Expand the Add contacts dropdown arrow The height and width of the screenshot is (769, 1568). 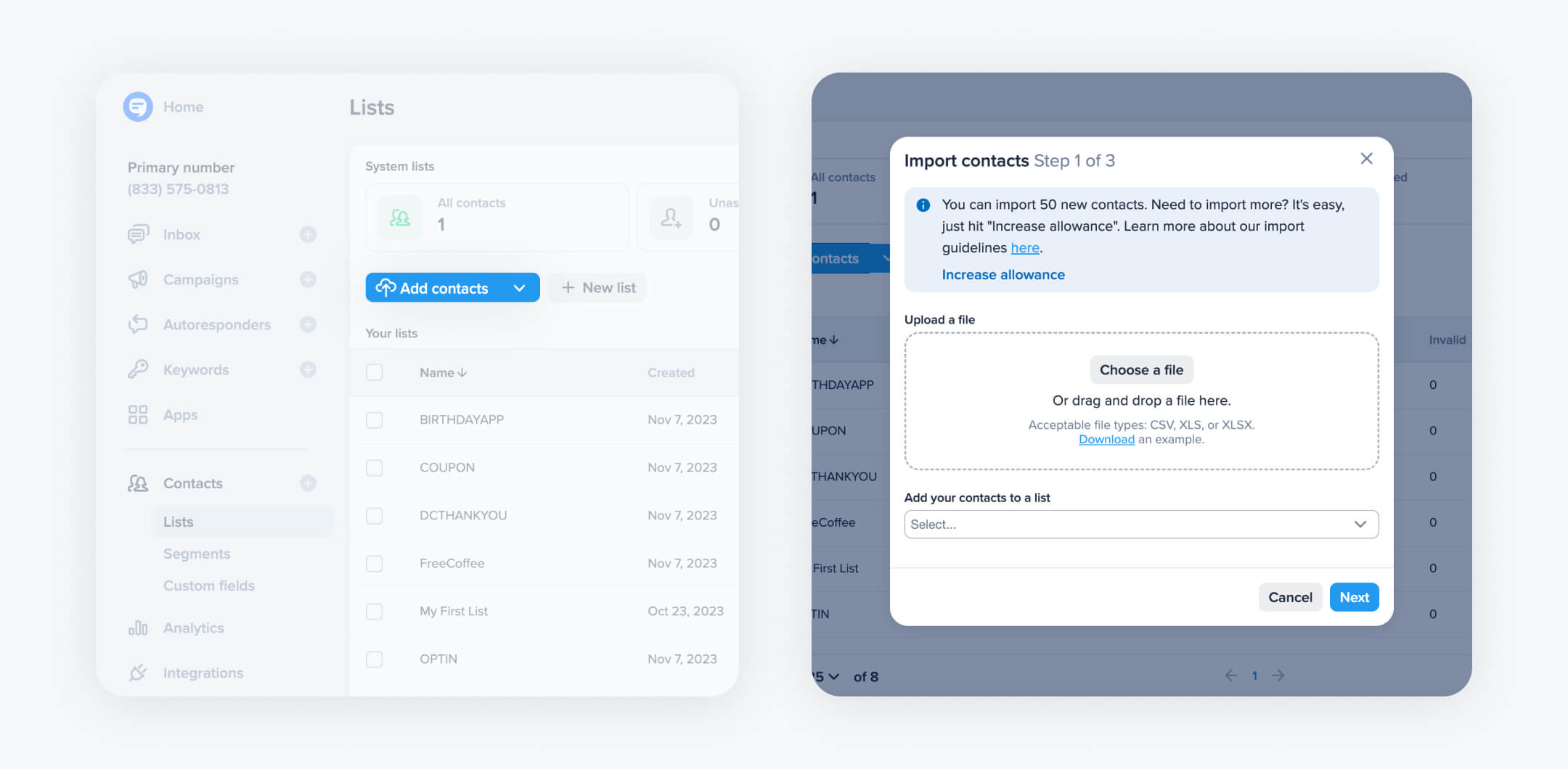(x=520, y=287)
